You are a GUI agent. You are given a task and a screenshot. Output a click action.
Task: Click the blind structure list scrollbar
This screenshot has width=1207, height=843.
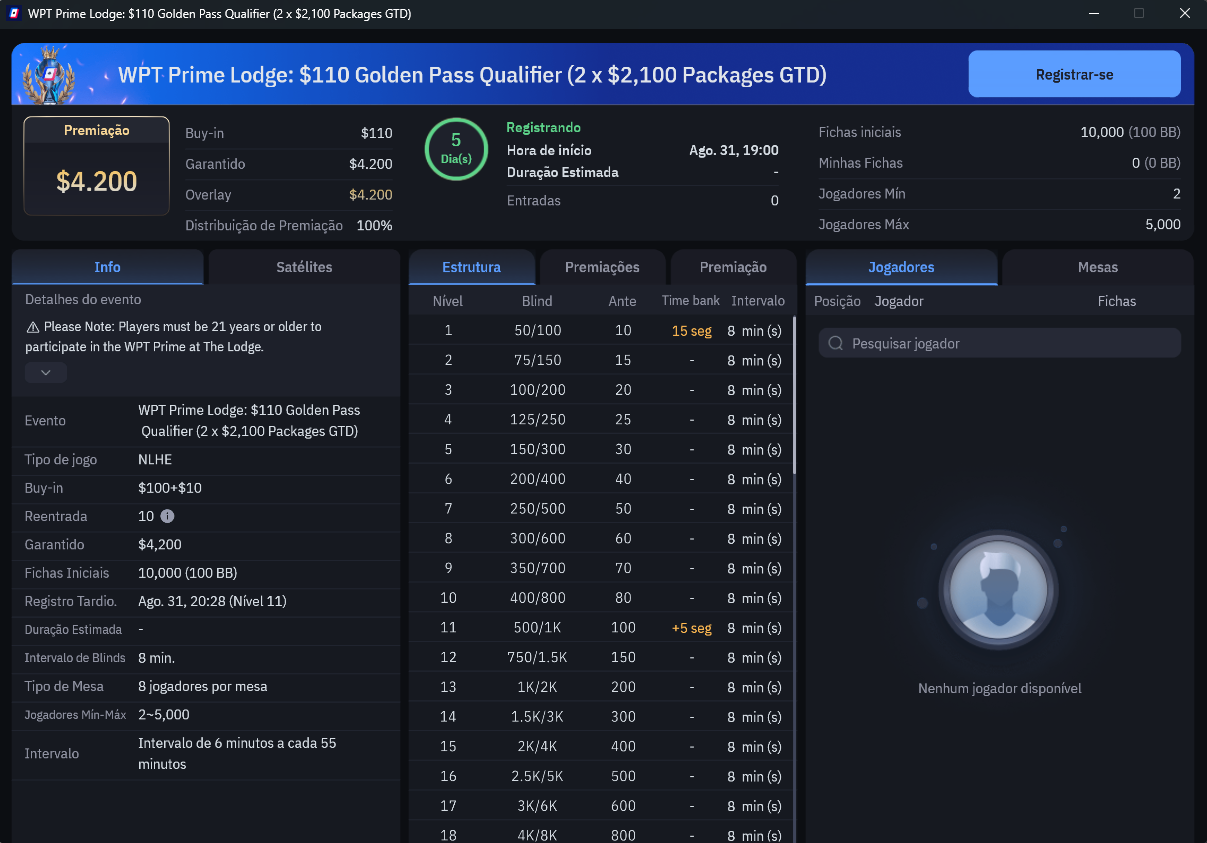tap(795, 395)
